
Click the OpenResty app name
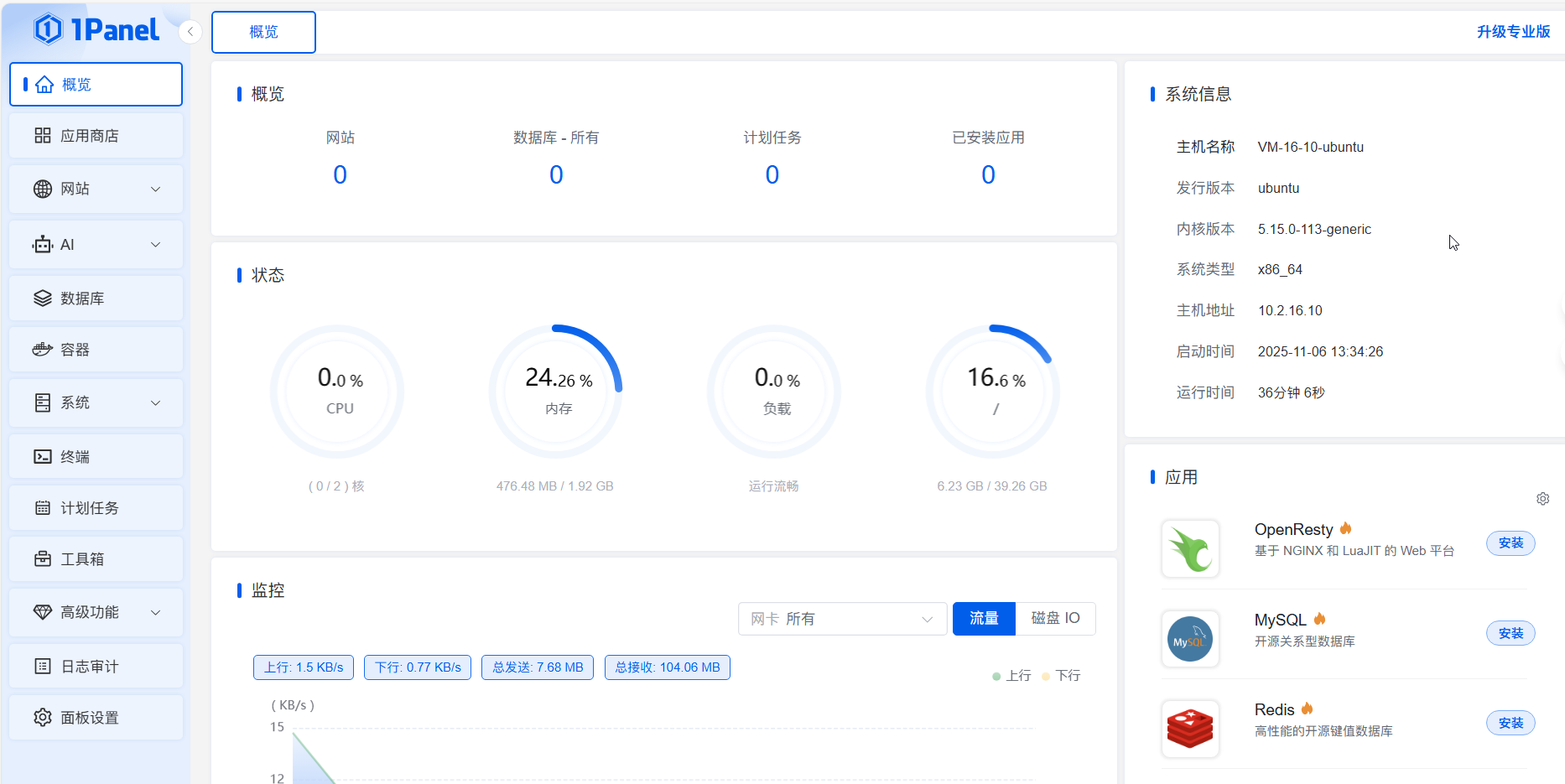coord(1293,529)
